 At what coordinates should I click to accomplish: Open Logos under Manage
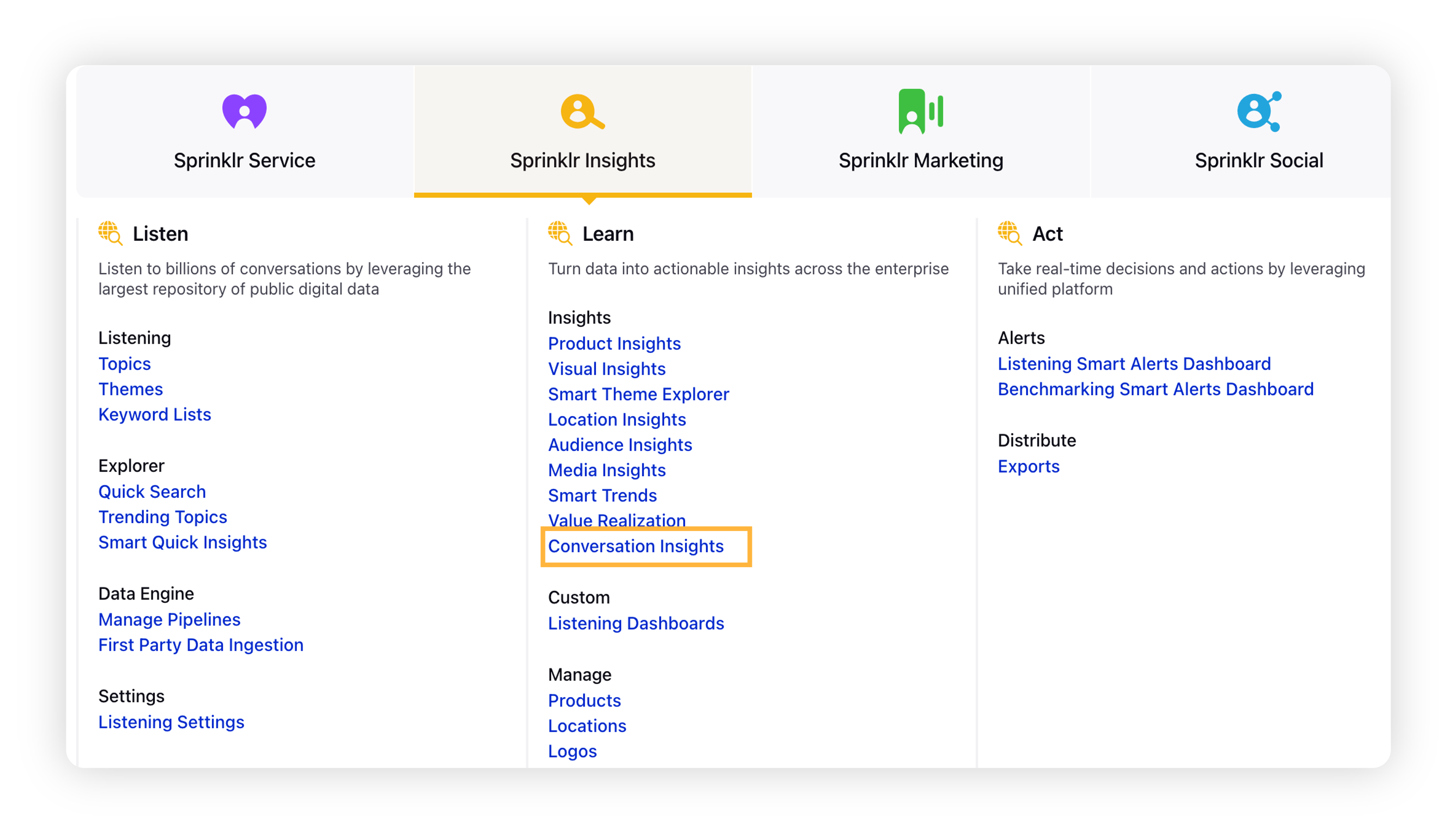pyautogui.click(x=572, y=751)
